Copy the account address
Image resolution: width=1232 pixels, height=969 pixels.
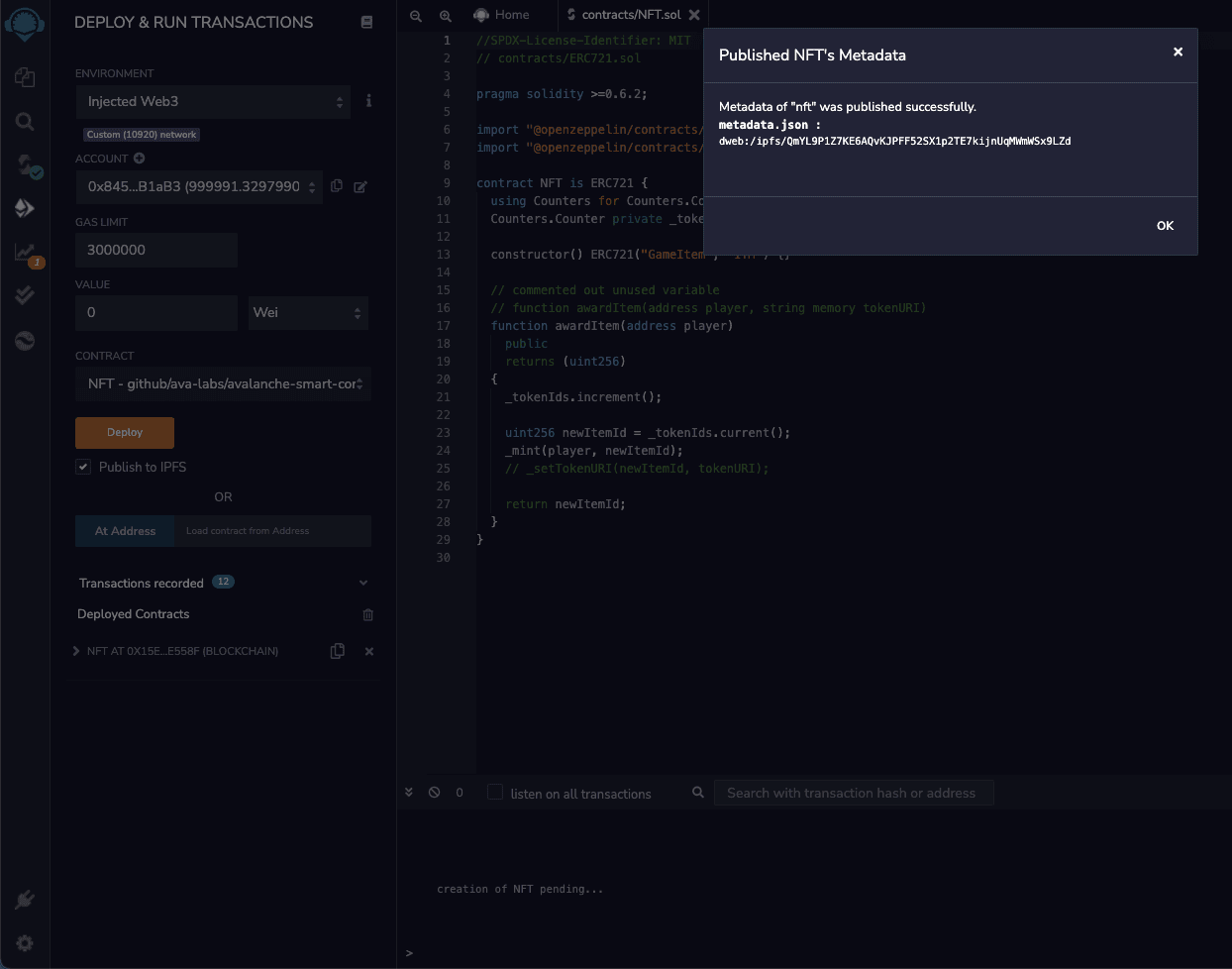pos(337,186)
